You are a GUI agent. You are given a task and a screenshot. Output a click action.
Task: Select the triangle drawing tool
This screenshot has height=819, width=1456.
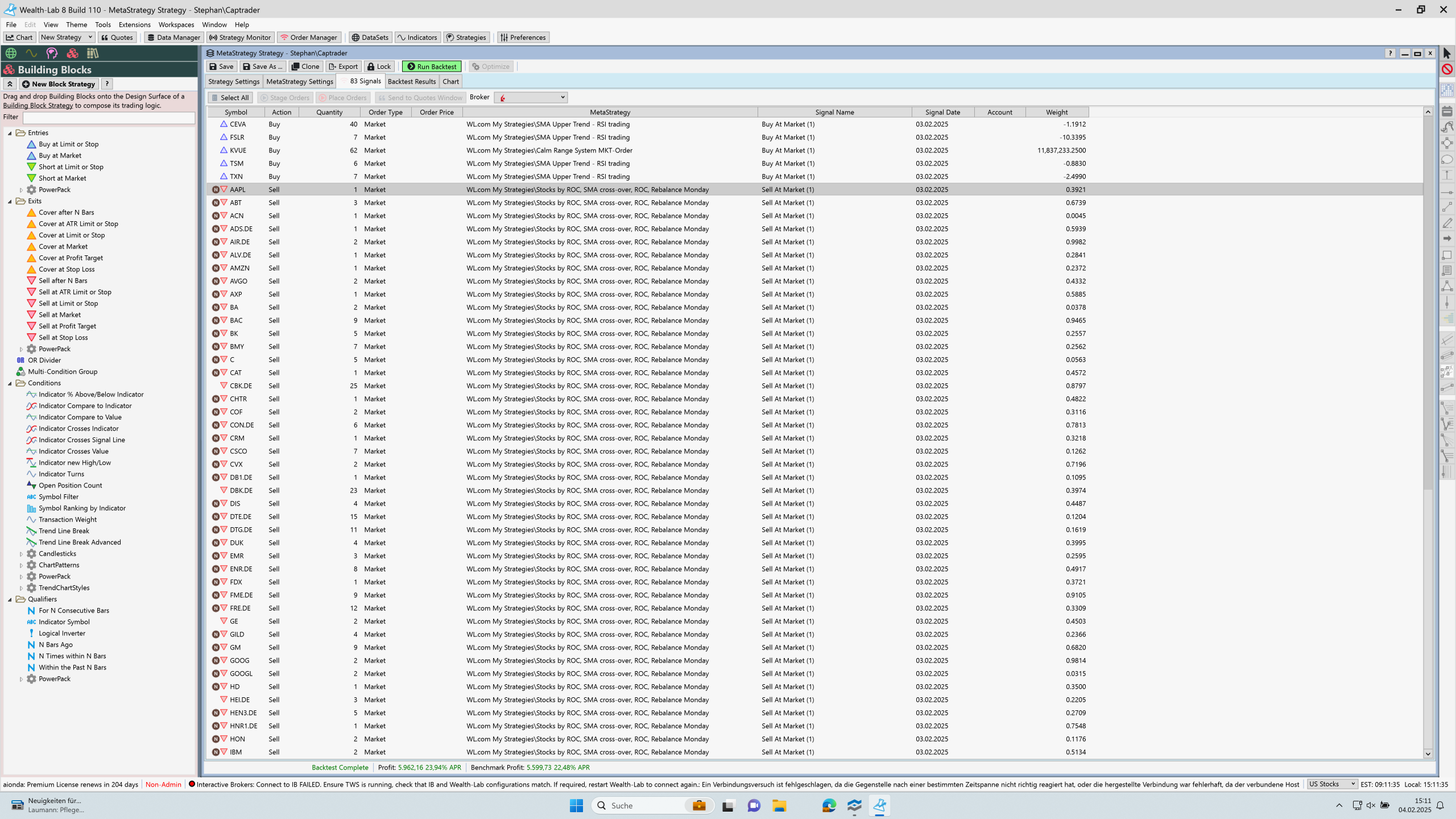pyautogui.click(x=1447, y=287)
